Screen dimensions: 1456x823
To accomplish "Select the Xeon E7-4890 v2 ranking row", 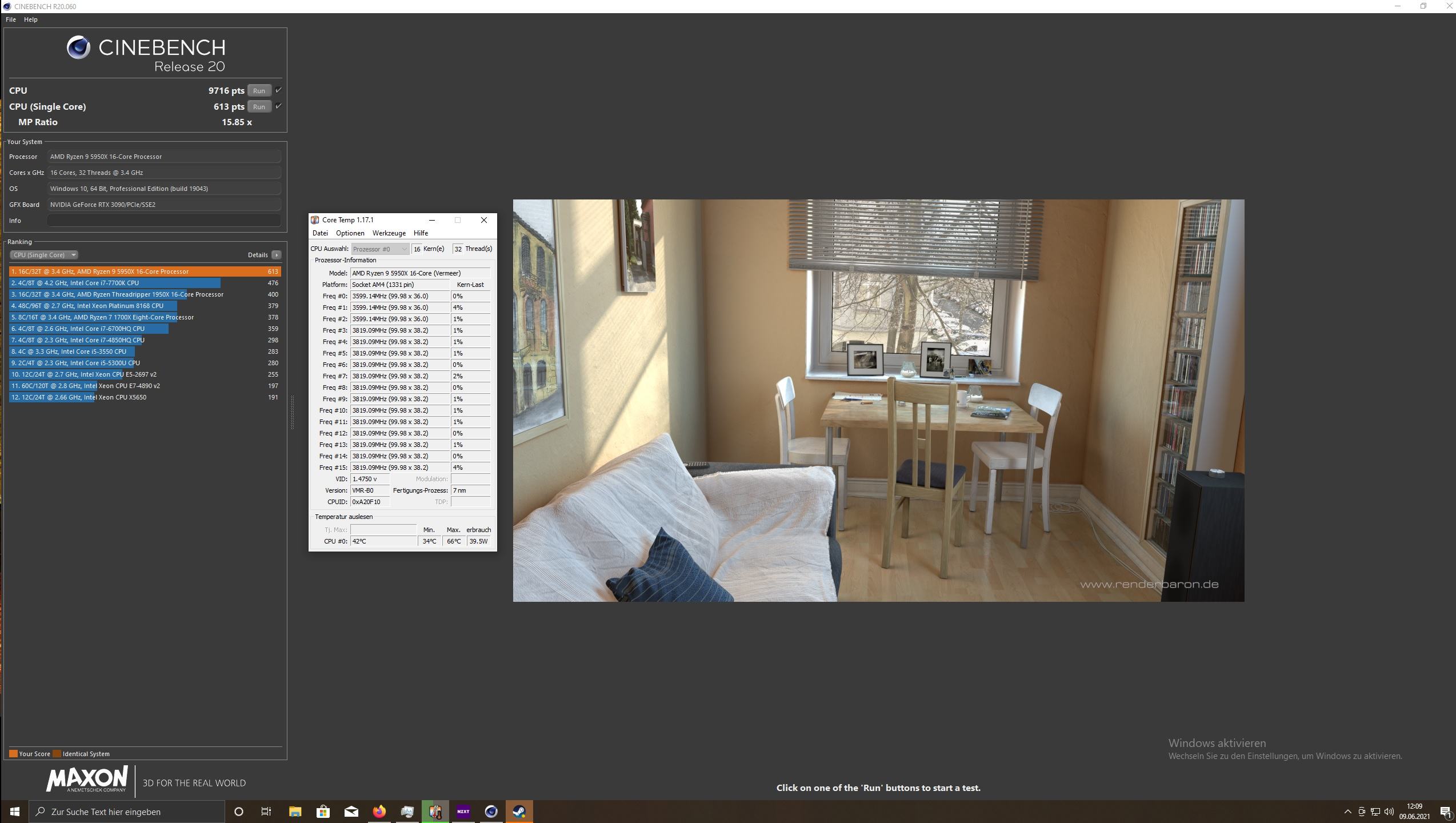I will 145,386.
